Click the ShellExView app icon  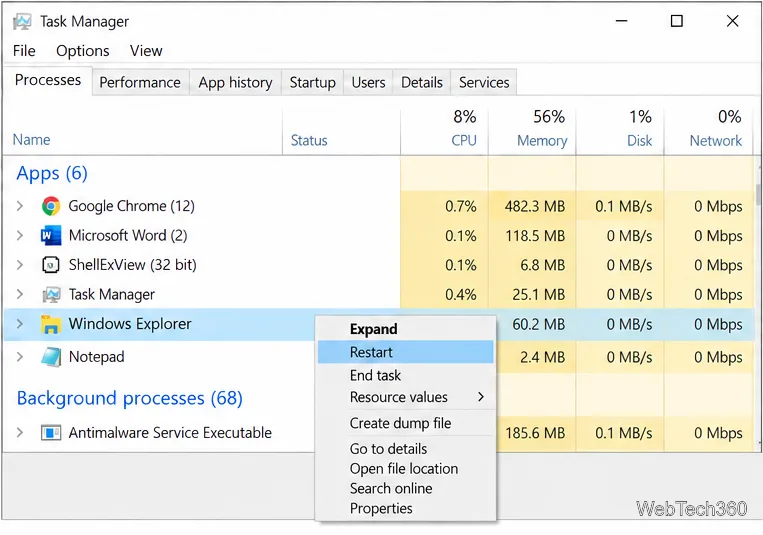click(x=51, y=265)
